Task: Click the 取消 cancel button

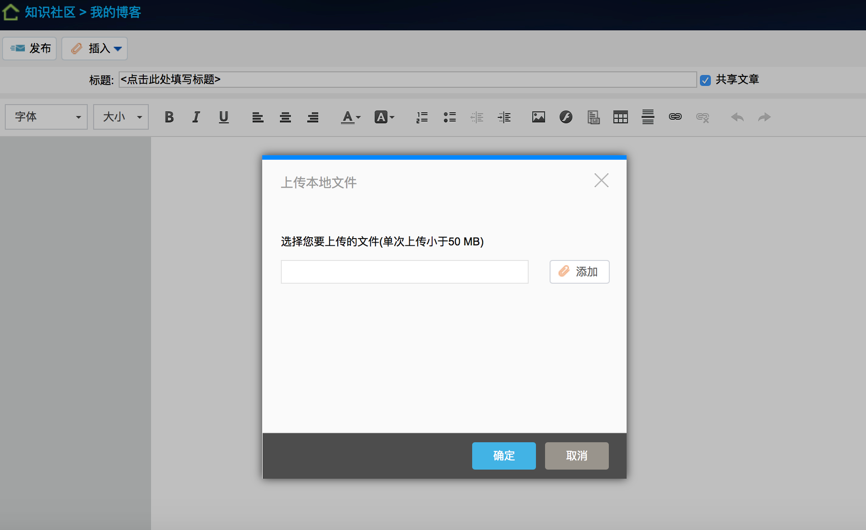Action: (577, 456)
